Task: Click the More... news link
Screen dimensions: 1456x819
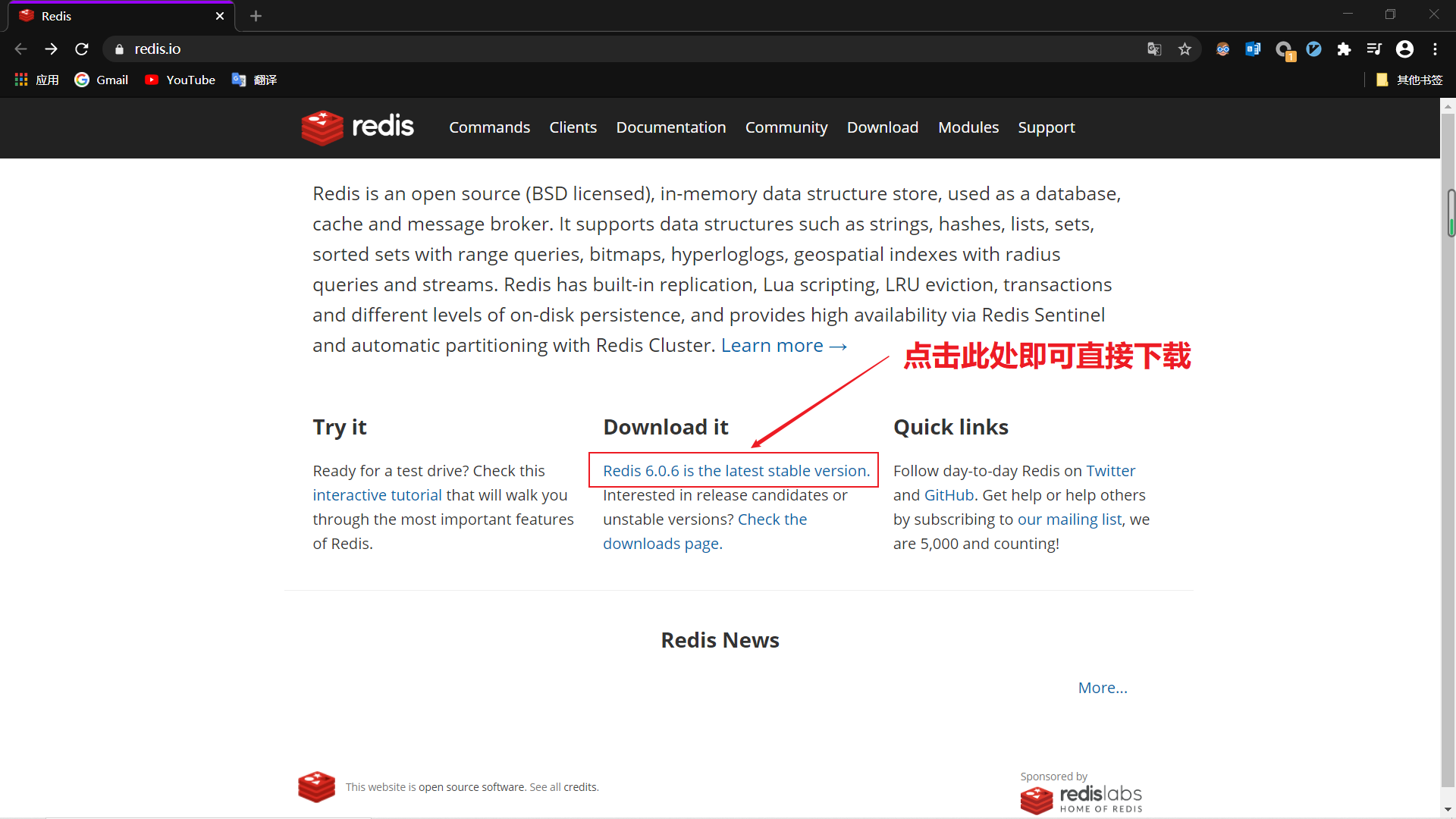Action: 1102,688
